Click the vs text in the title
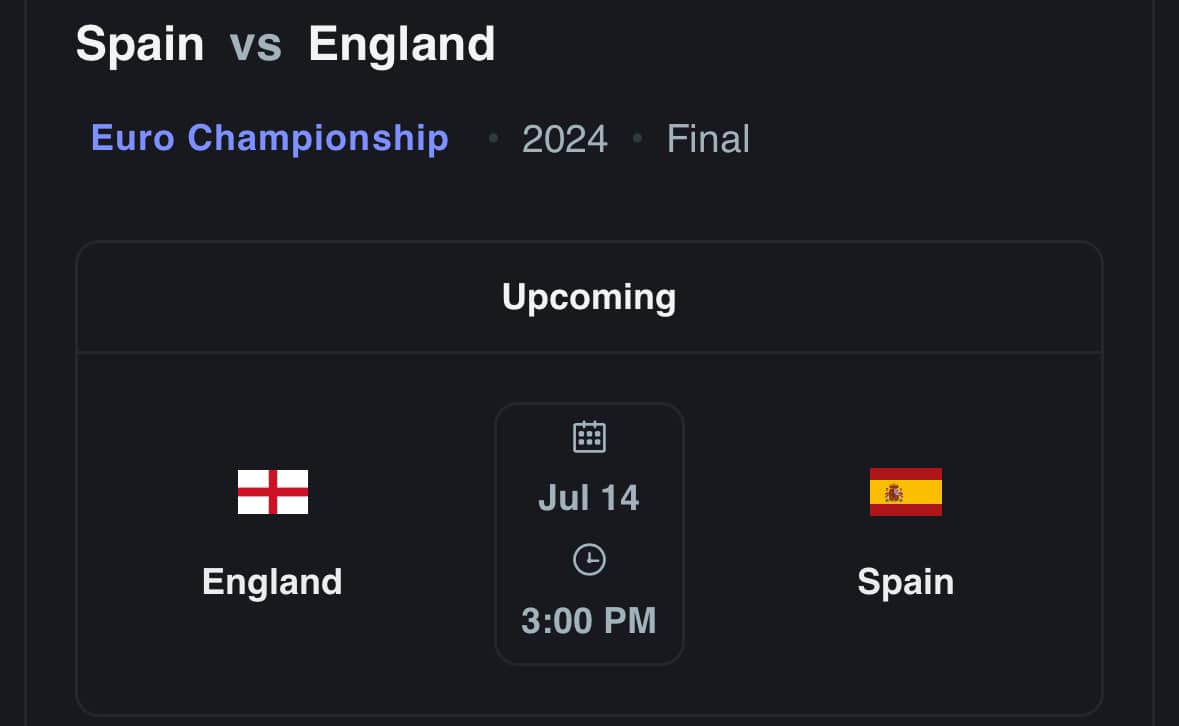 coord(256,45)
